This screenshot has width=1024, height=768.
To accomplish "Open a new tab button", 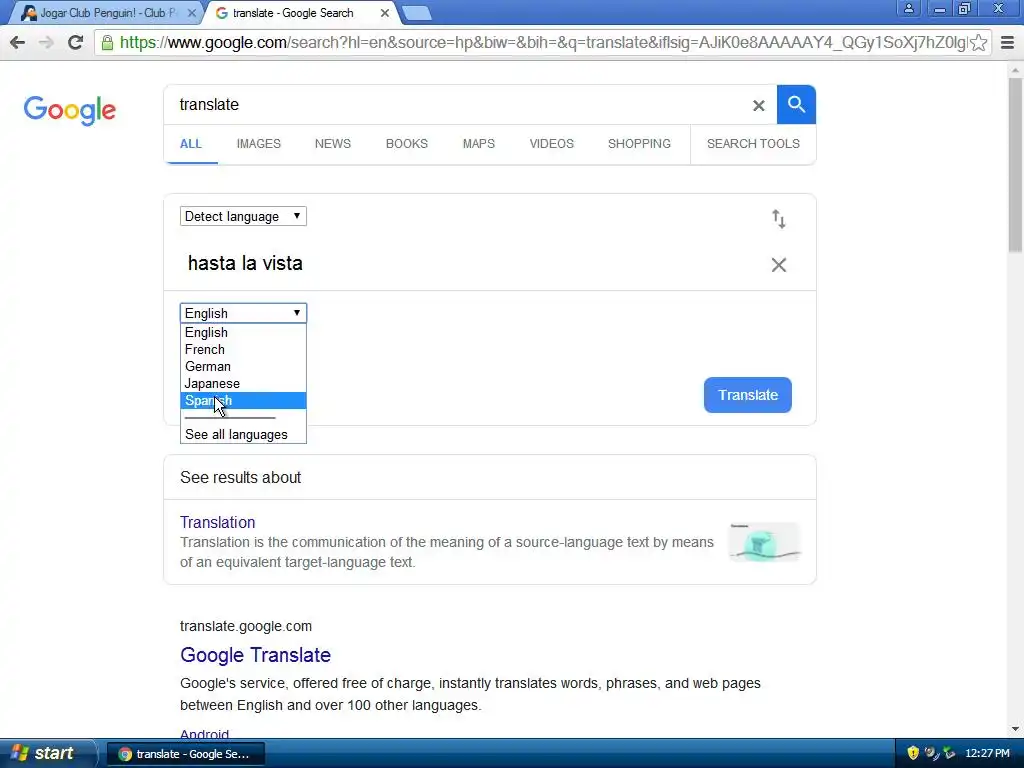I will 416,13.
